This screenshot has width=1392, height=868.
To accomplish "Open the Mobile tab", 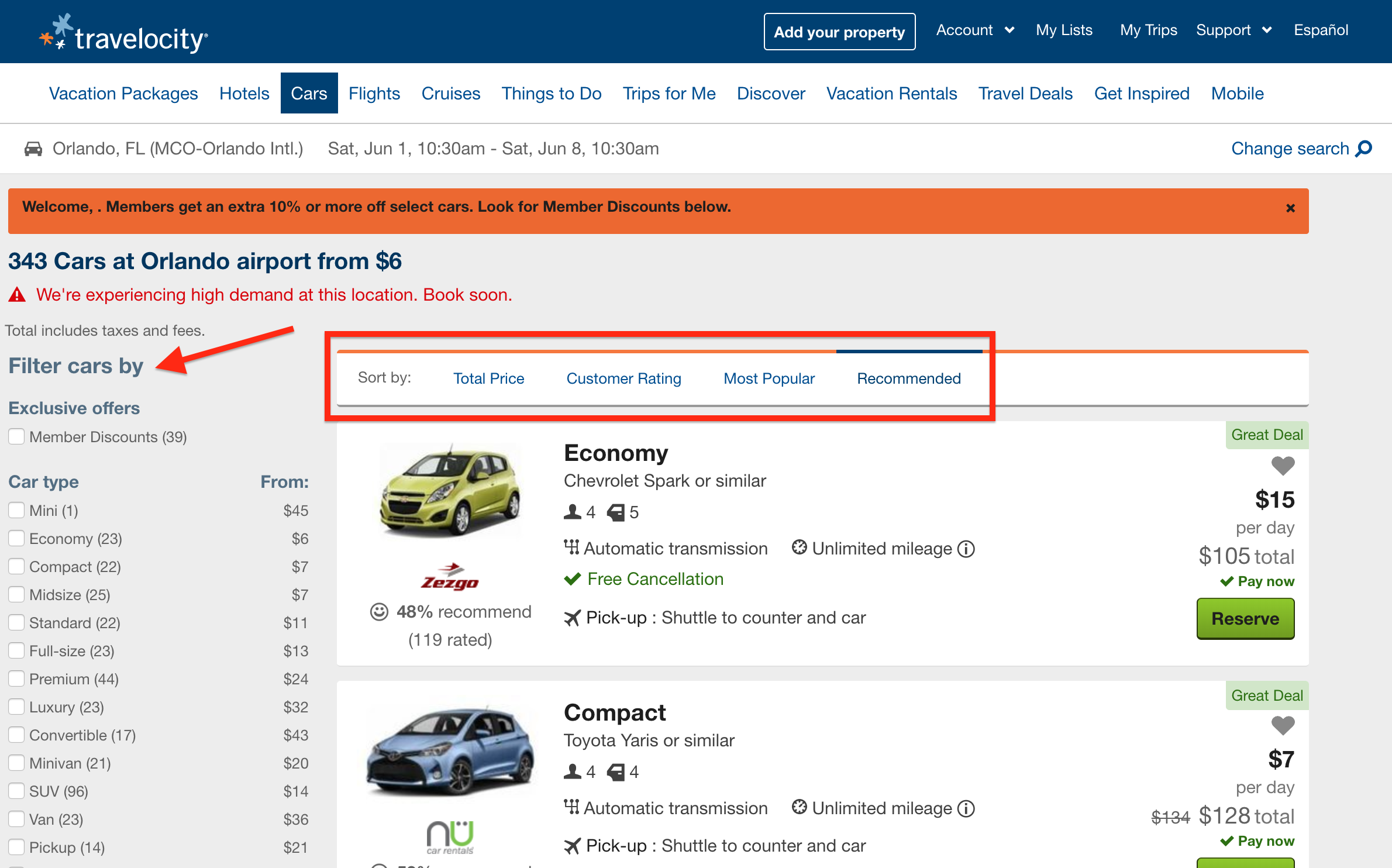I will (1238, 94).
